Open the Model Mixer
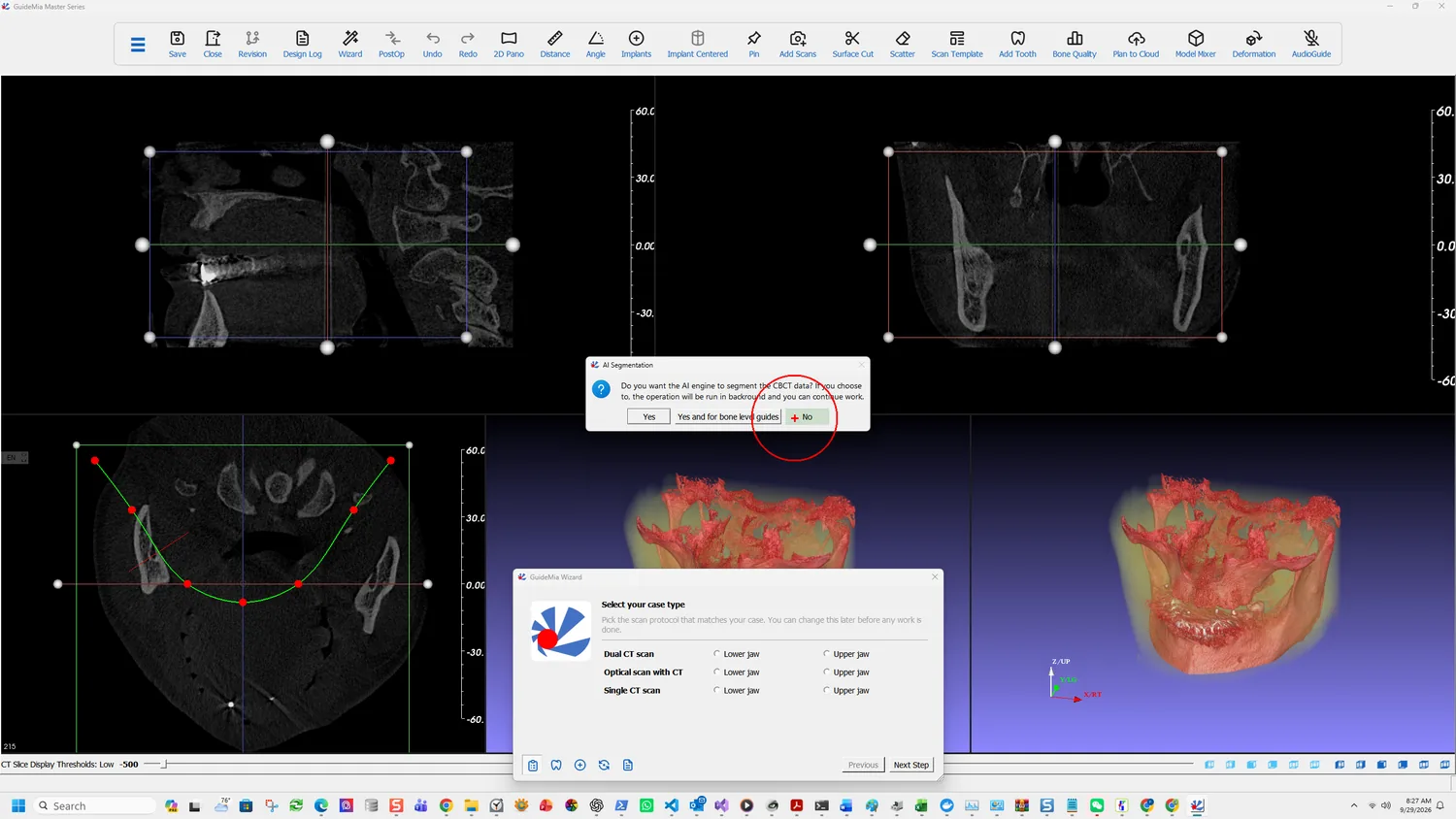 point(1196,45)
